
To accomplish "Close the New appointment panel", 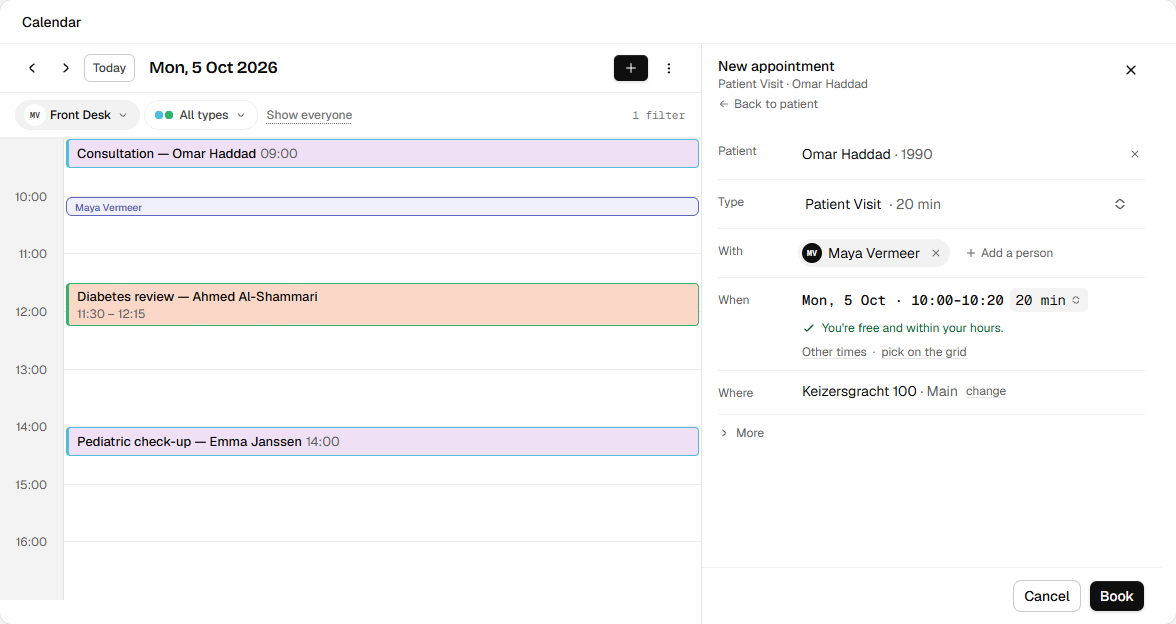I will [x=1131, y=70].
